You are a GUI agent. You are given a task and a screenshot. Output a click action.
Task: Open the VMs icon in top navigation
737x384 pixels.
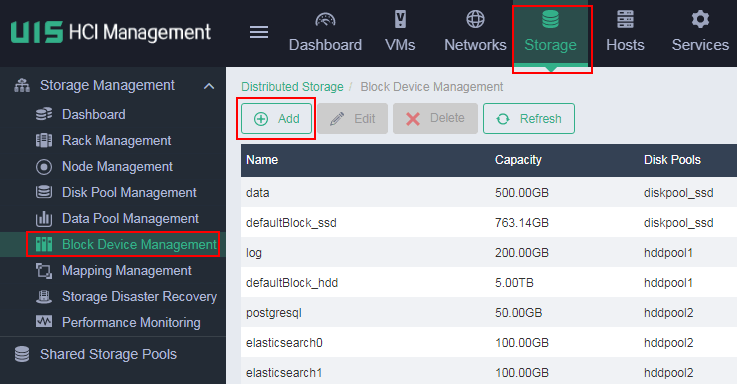400,19
